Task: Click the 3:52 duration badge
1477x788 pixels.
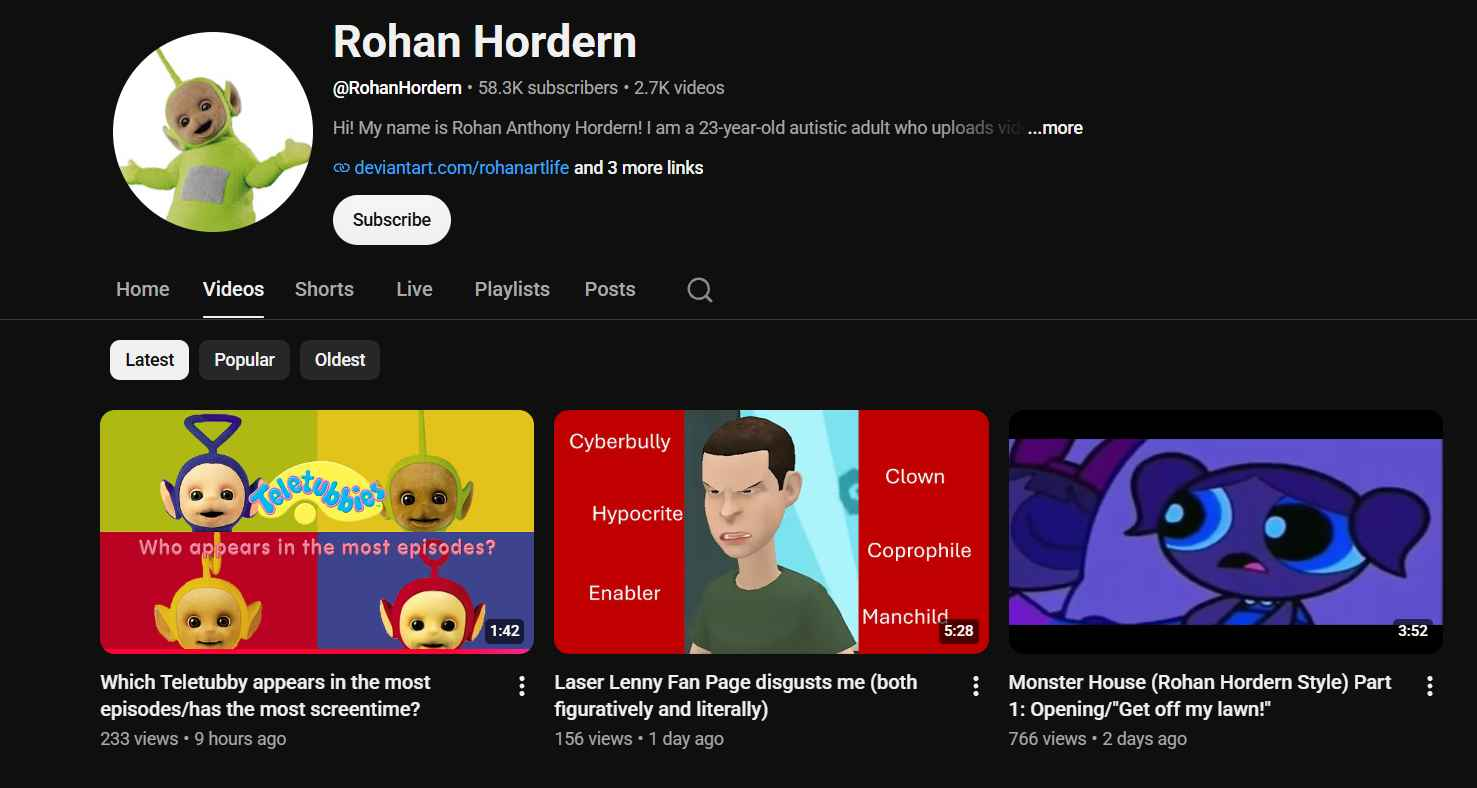Action: (x=1413, y=631)
